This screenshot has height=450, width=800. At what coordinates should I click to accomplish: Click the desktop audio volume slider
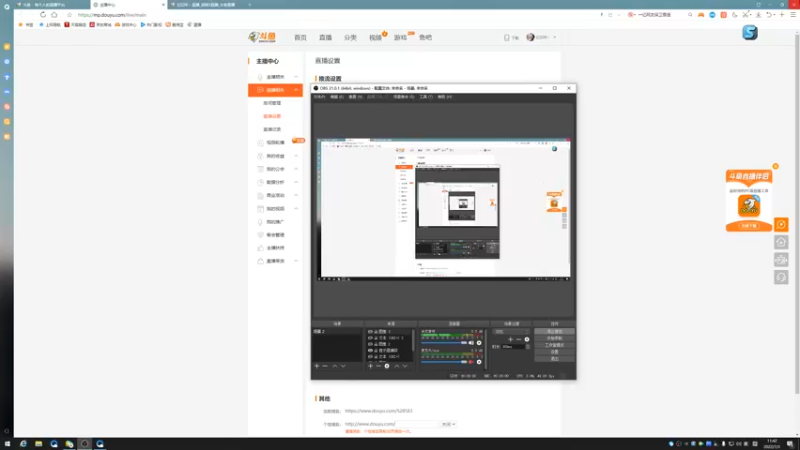(444, 343)
